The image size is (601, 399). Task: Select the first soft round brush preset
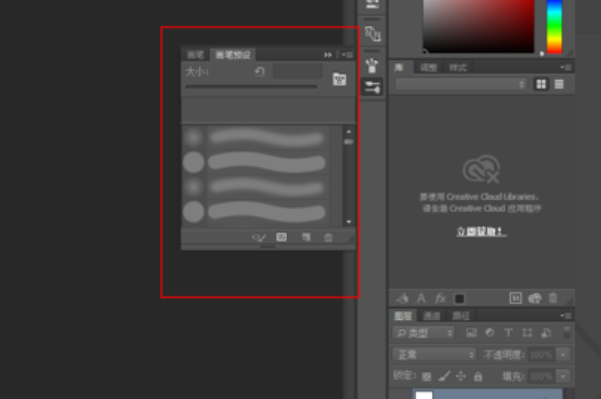pyautogui.click(x=256, y=137)
